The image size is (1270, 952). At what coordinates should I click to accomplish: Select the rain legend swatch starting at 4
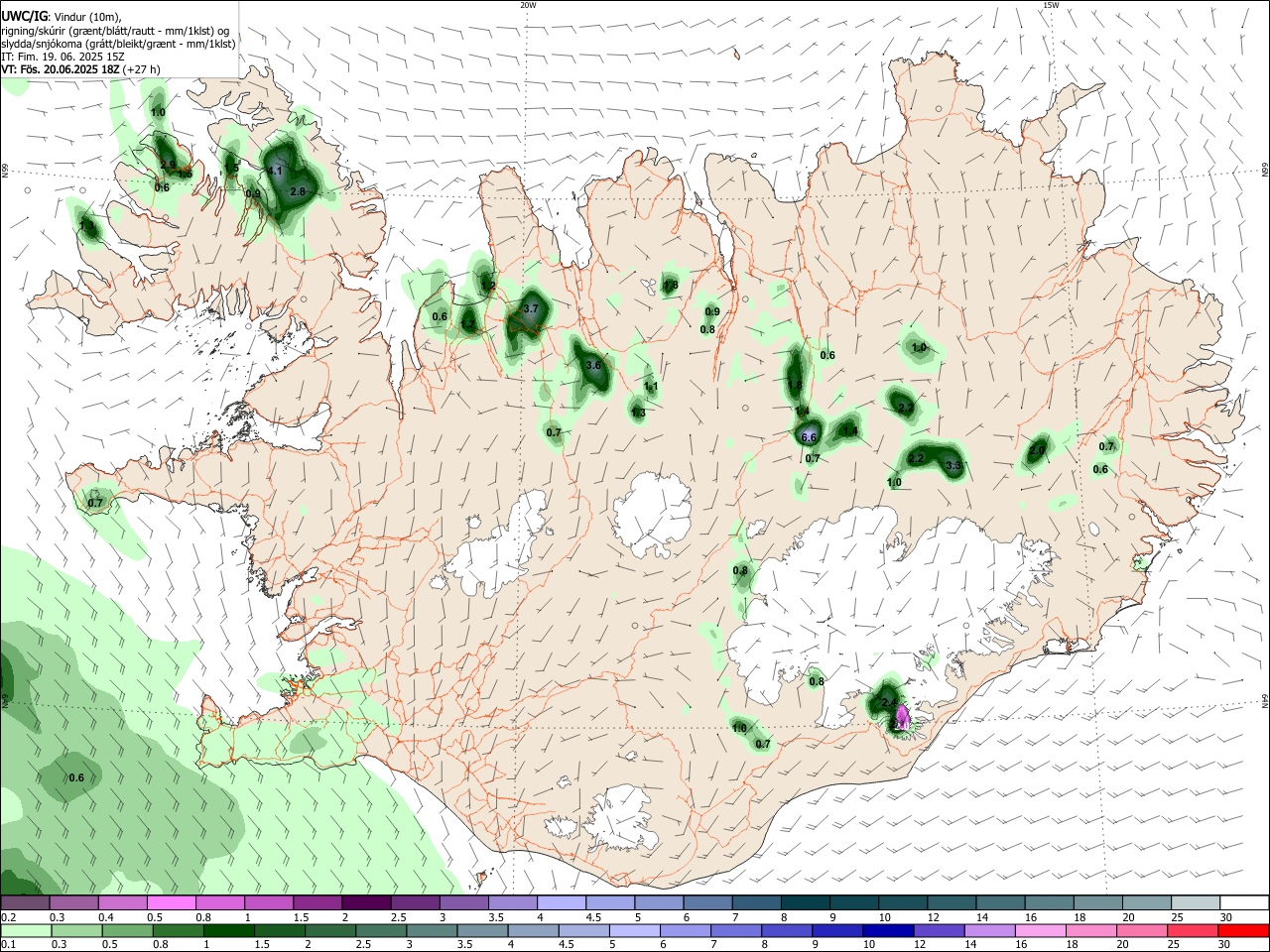534,930
